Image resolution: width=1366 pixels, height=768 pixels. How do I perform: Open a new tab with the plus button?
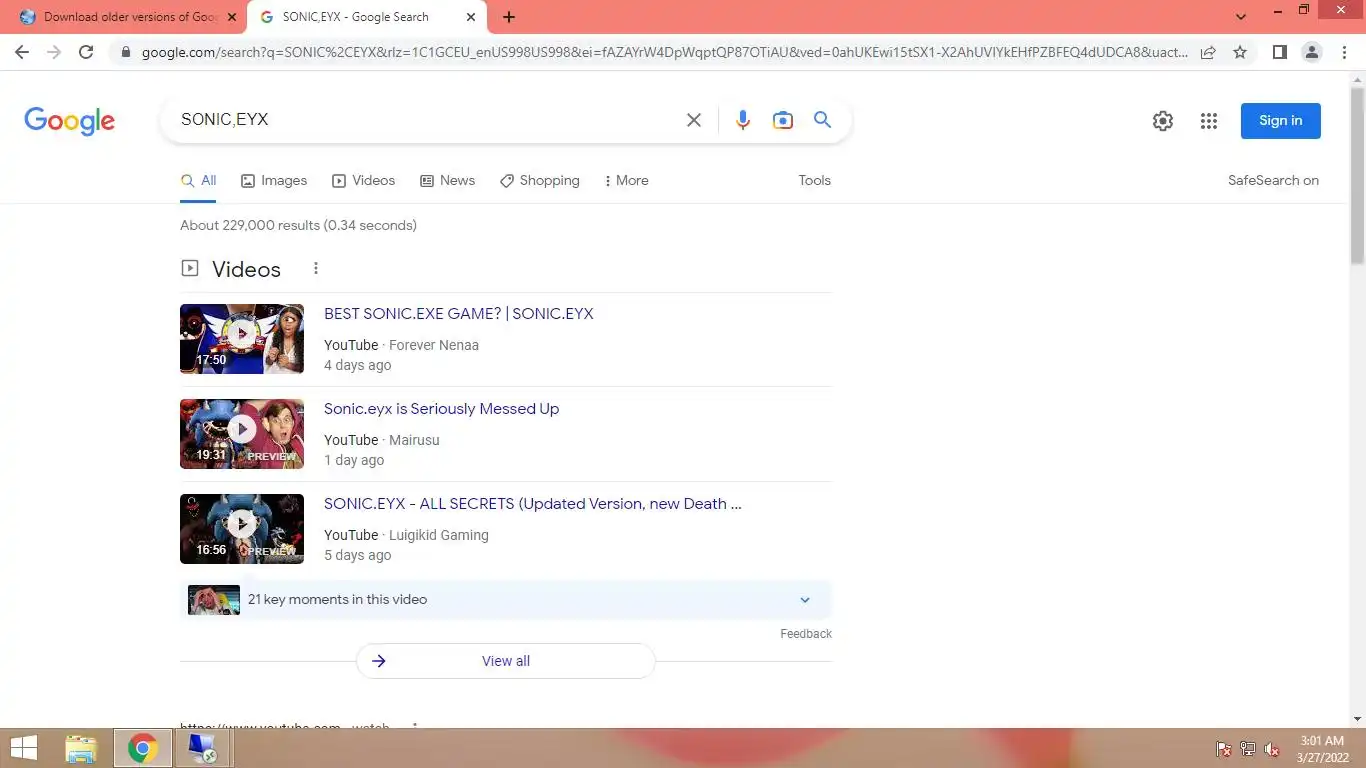[x=509, y=17]
